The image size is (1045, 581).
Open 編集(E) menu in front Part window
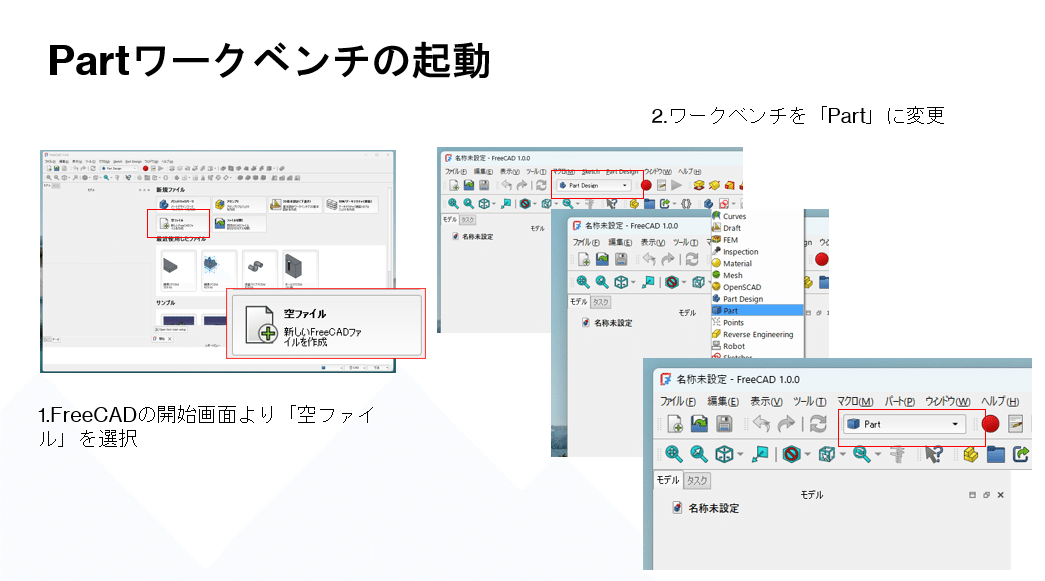pos(722,401)
